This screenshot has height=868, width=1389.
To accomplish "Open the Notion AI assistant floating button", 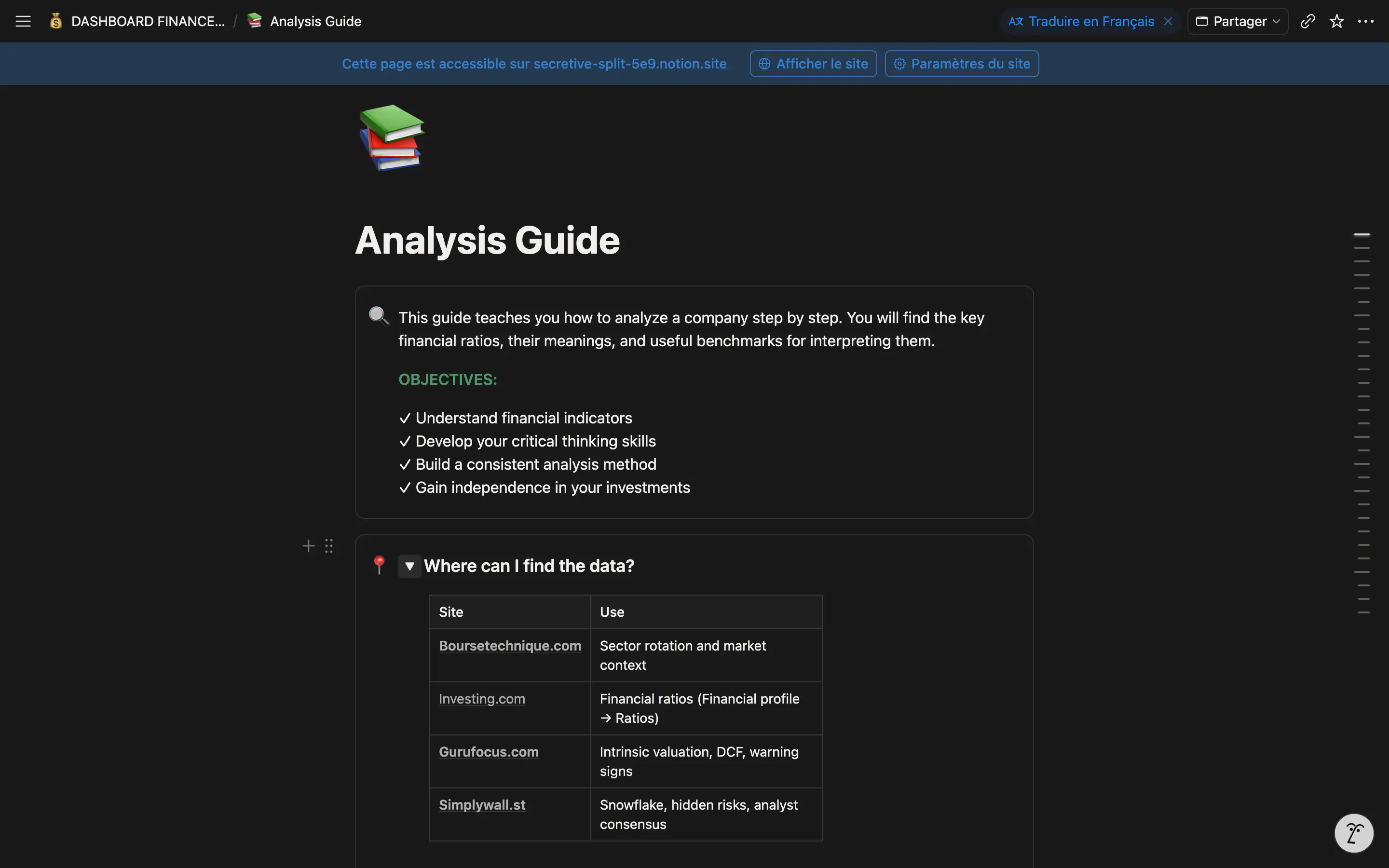I will click(1354, 833).
